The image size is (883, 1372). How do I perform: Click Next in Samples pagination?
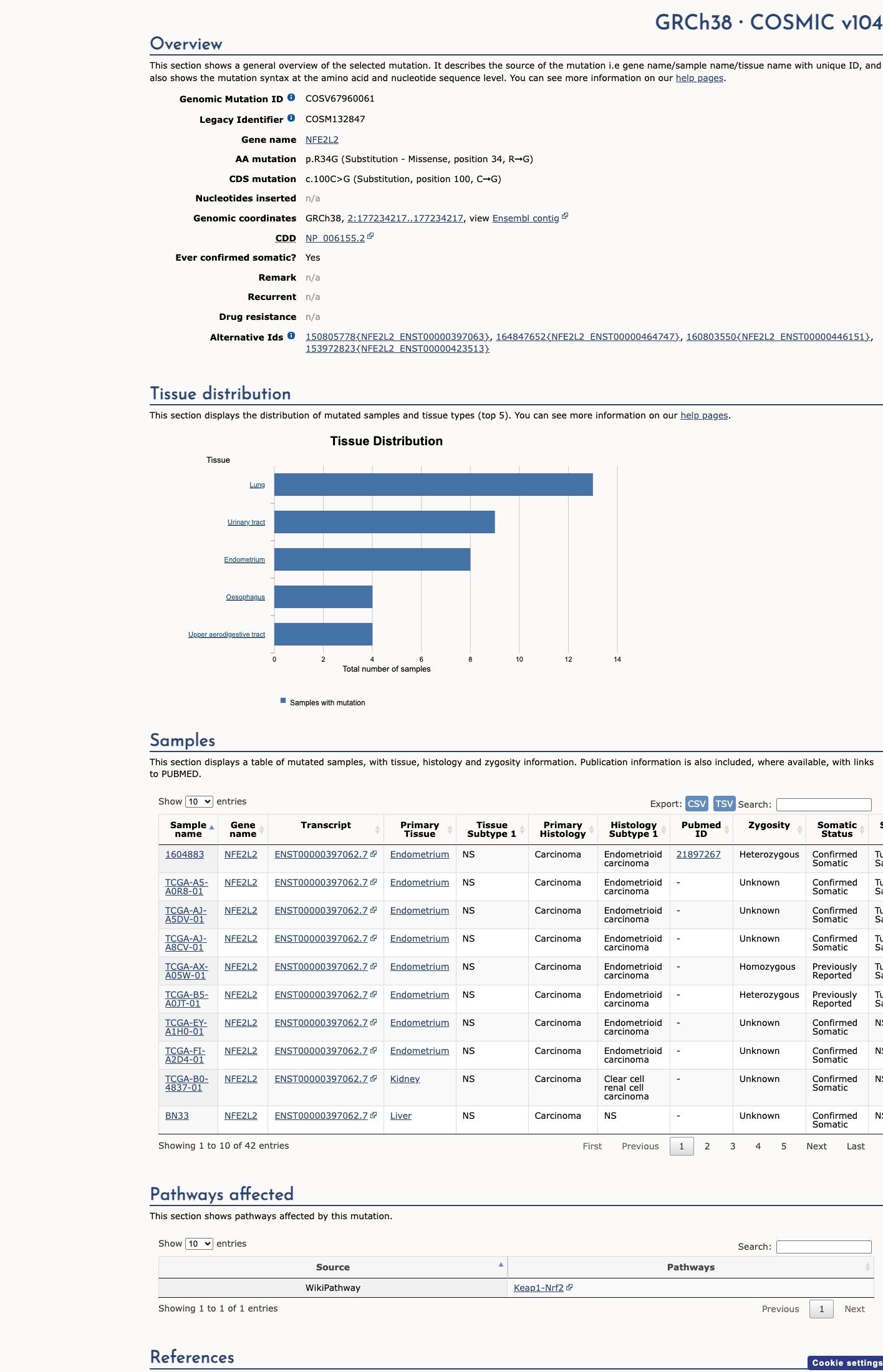pyautogui.click(x=816, y=1146)
